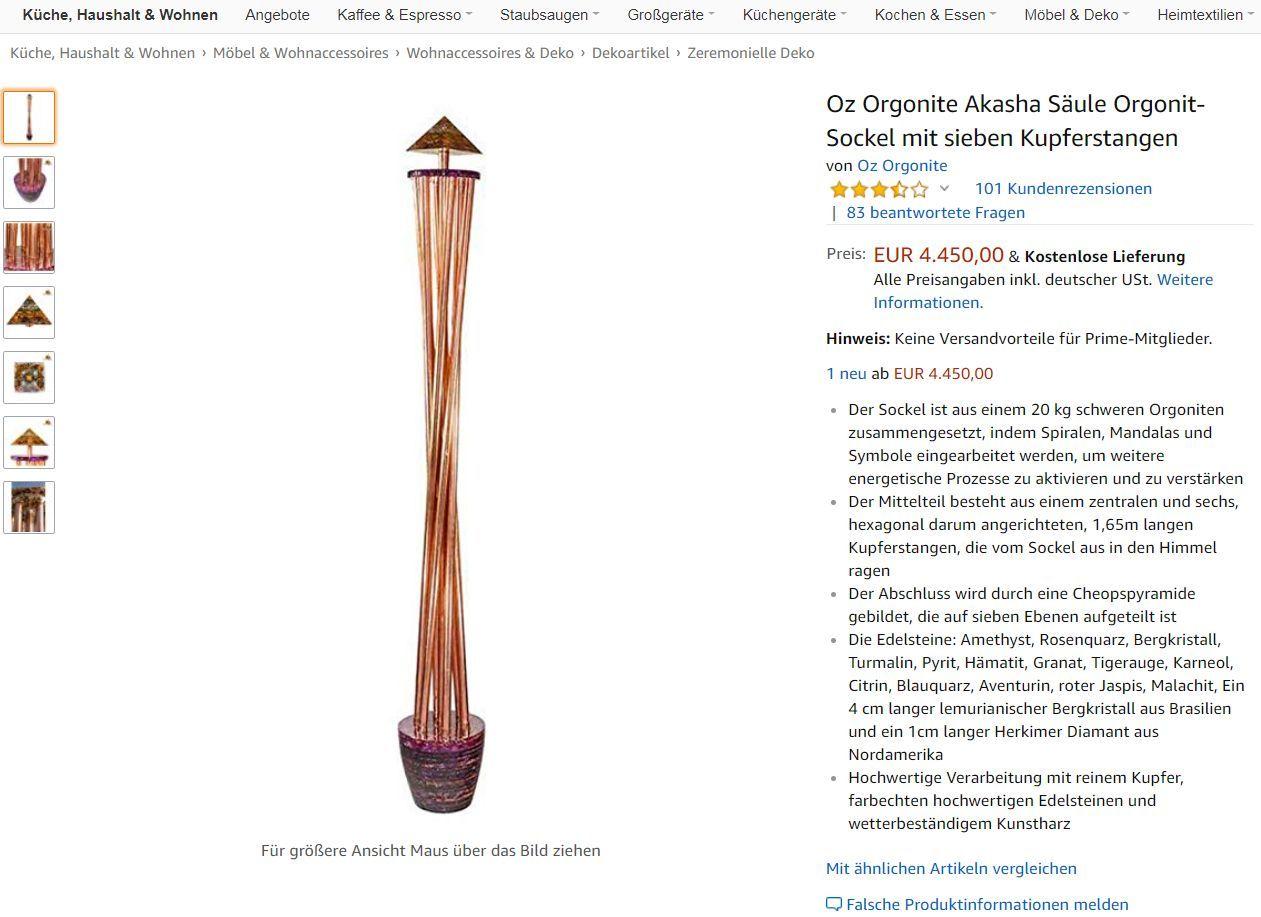Expand the Staubsaugen menu

click(549, 15)
